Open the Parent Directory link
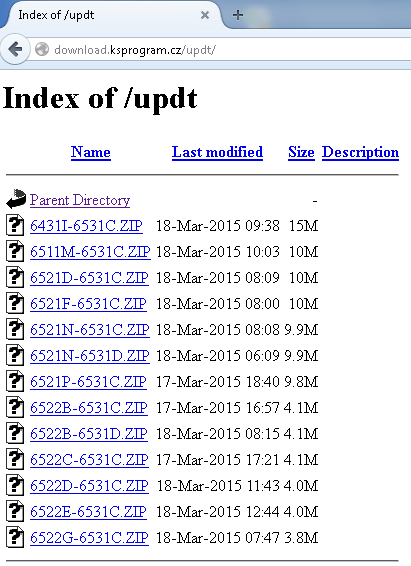411x566 pixels. (x=80, y=200)
